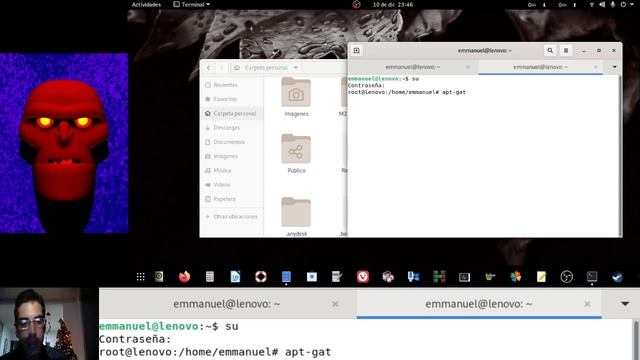Select the active tab in the enlarged overlay
Viewport: 640px width, 360px height.
(478, 304)
